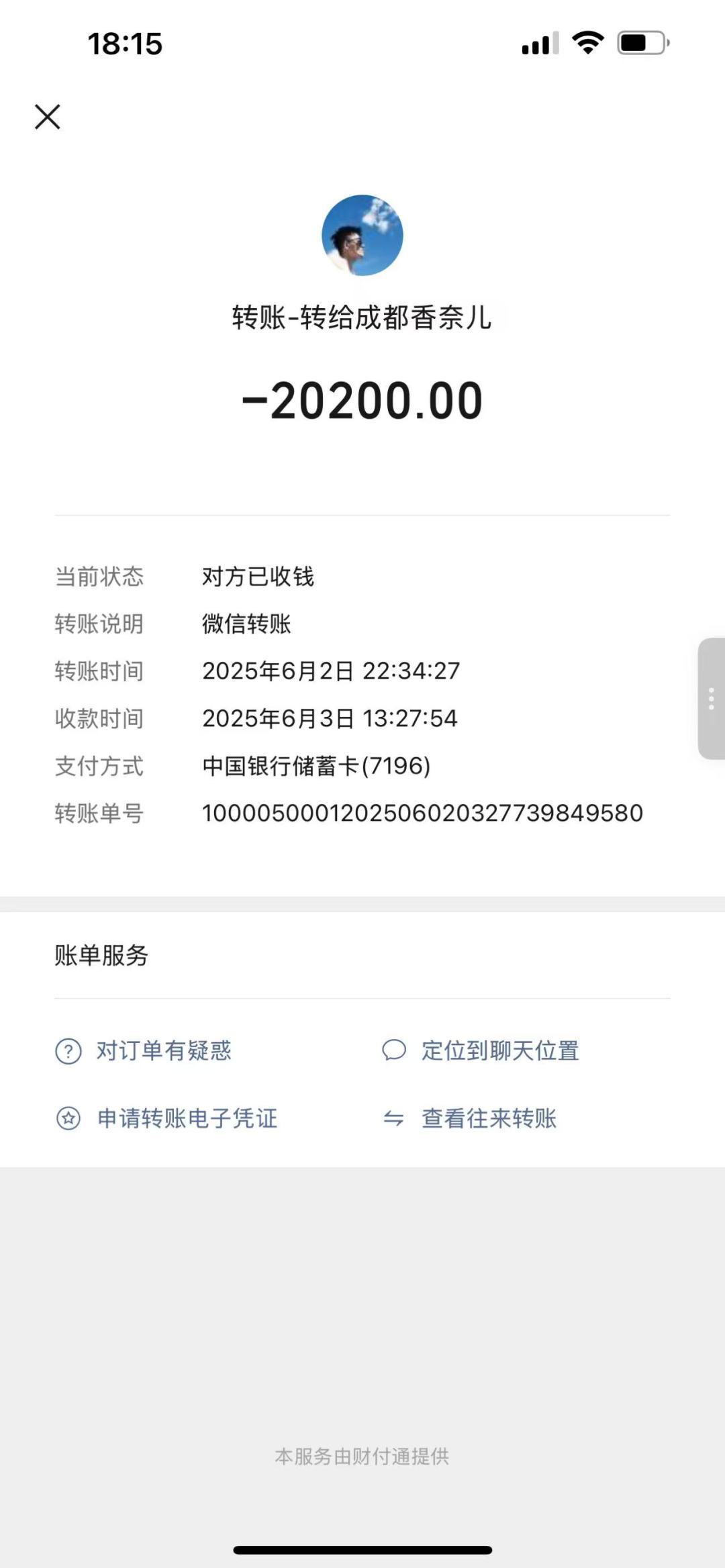This screenshot has width=725, height=1568.
Task: Tap the 账单服务 section header
Action: (101, 955)
